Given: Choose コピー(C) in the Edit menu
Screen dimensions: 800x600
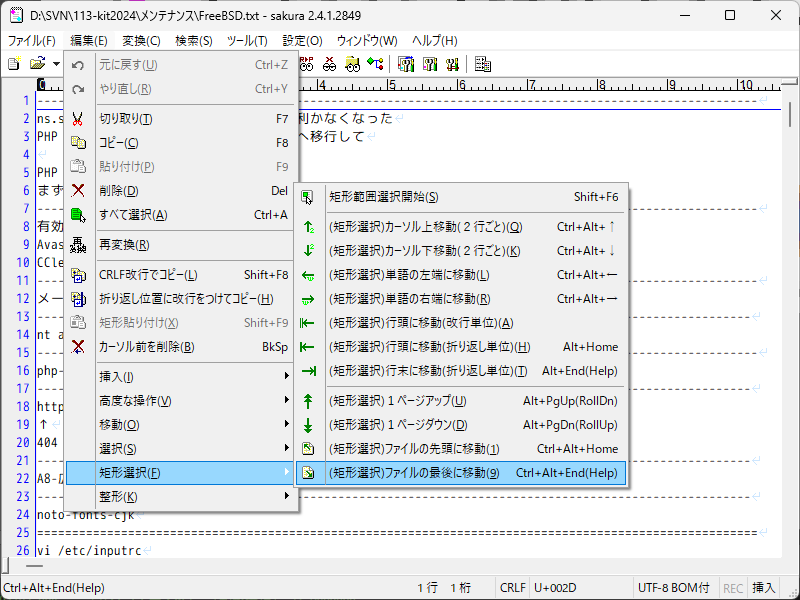Looking at the screenshot, I should pyautogui.click(x=182, y=143).
